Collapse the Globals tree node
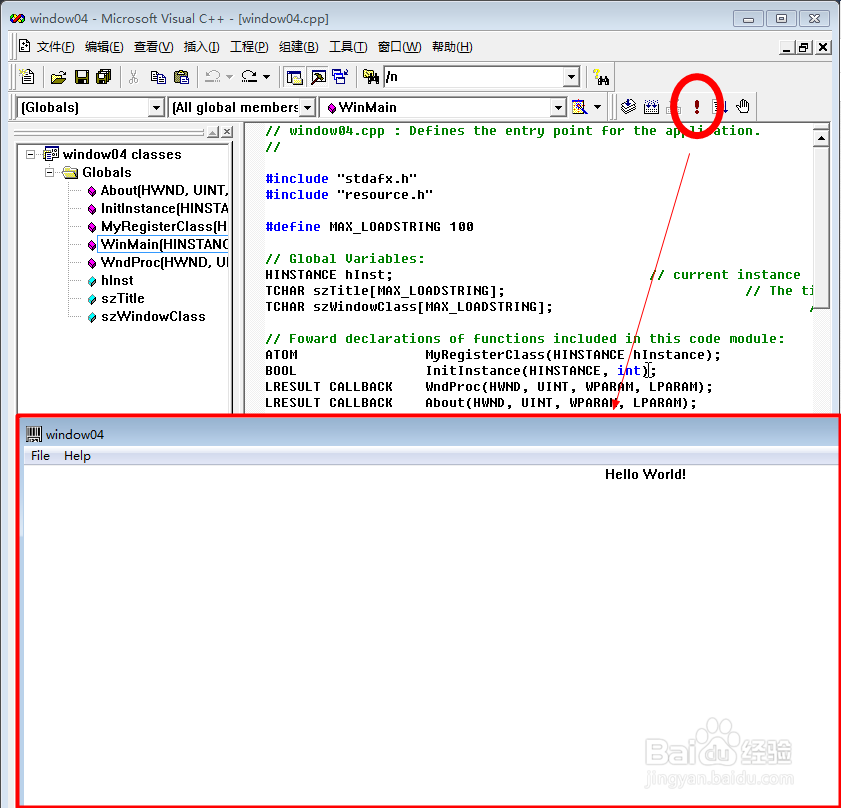Viewport: 841px width, 808px height. (x=49, y=172)
